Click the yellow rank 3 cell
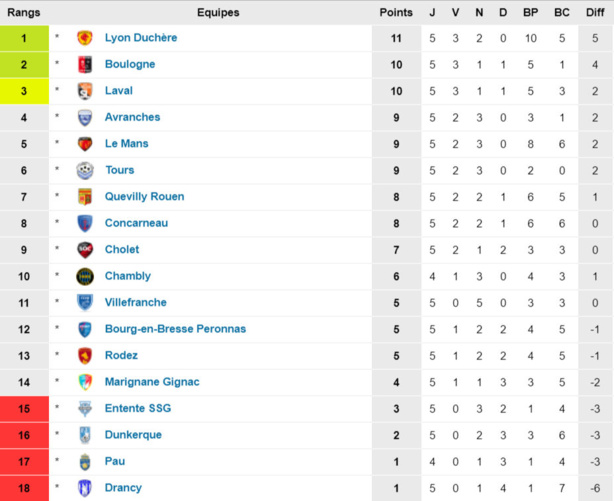This screenshot has height=501, width=614. 24,91
